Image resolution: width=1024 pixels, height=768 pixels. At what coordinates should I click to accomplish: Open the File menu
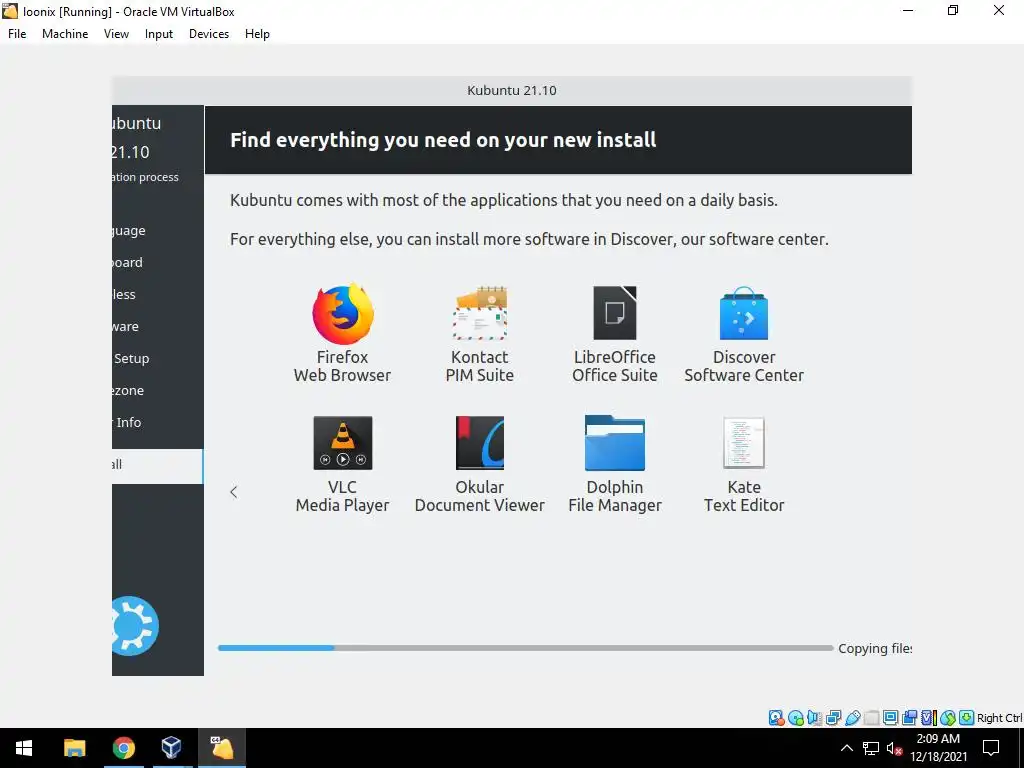click(x=17, y=34)
